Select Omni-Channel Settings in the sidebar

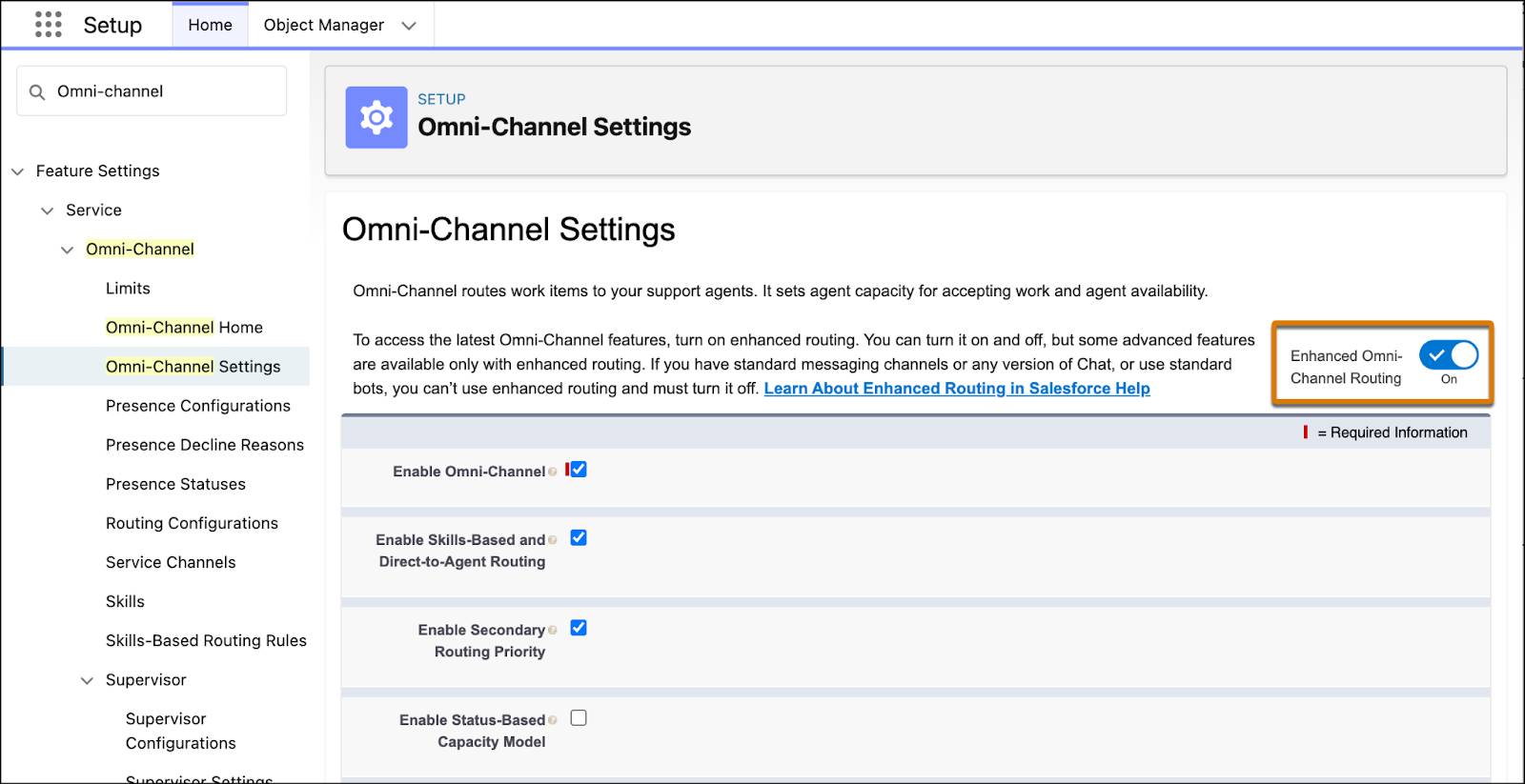point(193,367)
